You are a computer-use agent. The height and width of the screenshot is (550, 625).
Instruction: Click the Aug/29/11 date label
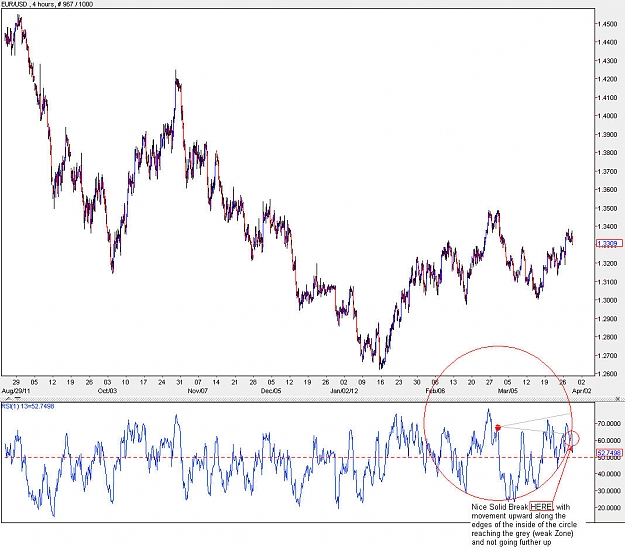tap(16, 391)
